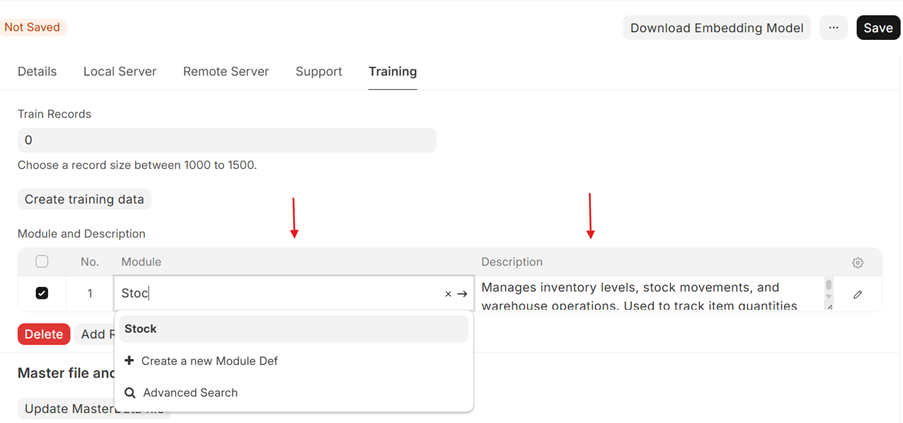
Task: Uncheck the row 1 checkbox
Action: (x=42, y=293)
